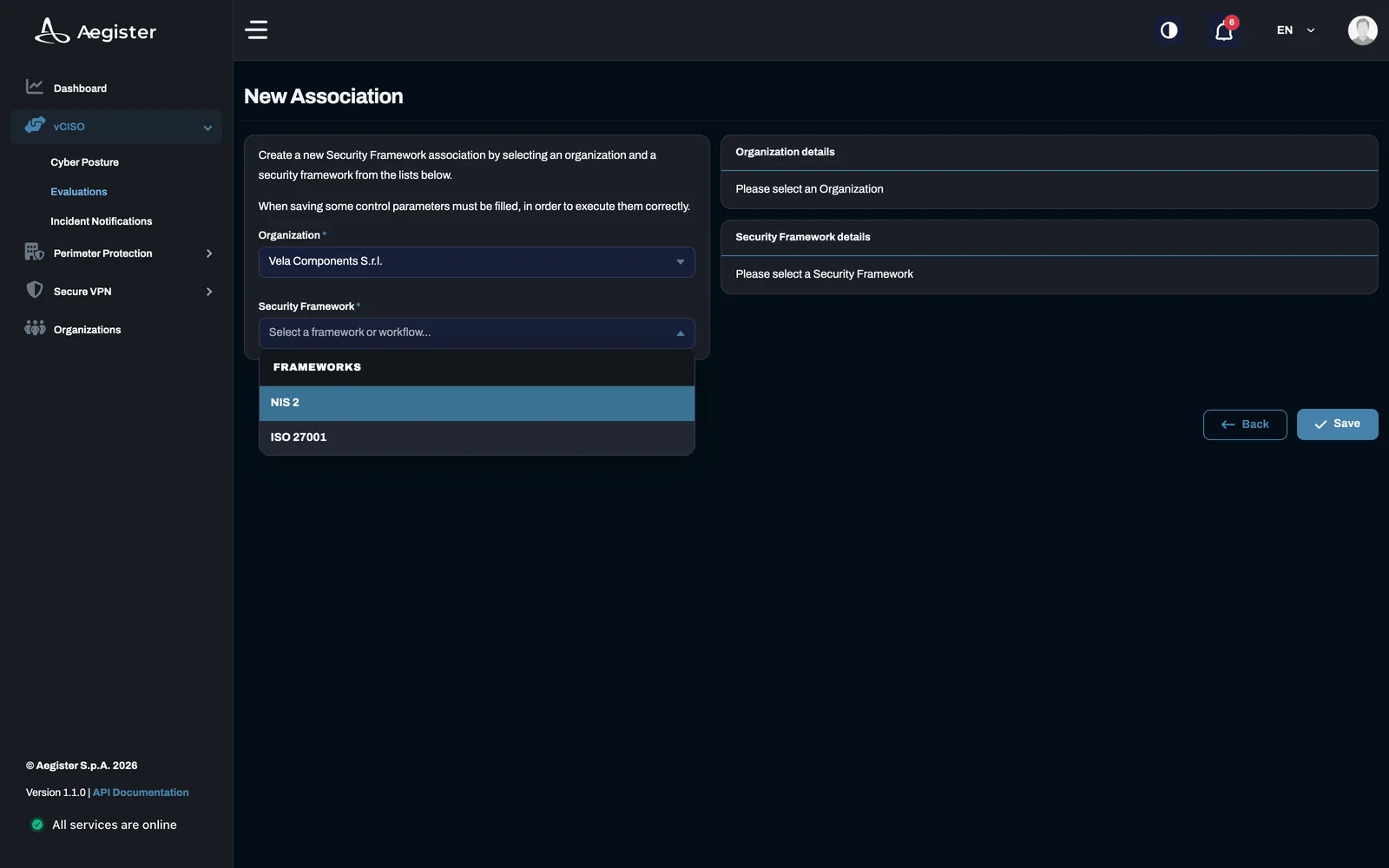Viewport: 1389px width, 868px height.
Task: Close the Security Framework dropdown arrow
Action: click(681, 333)
